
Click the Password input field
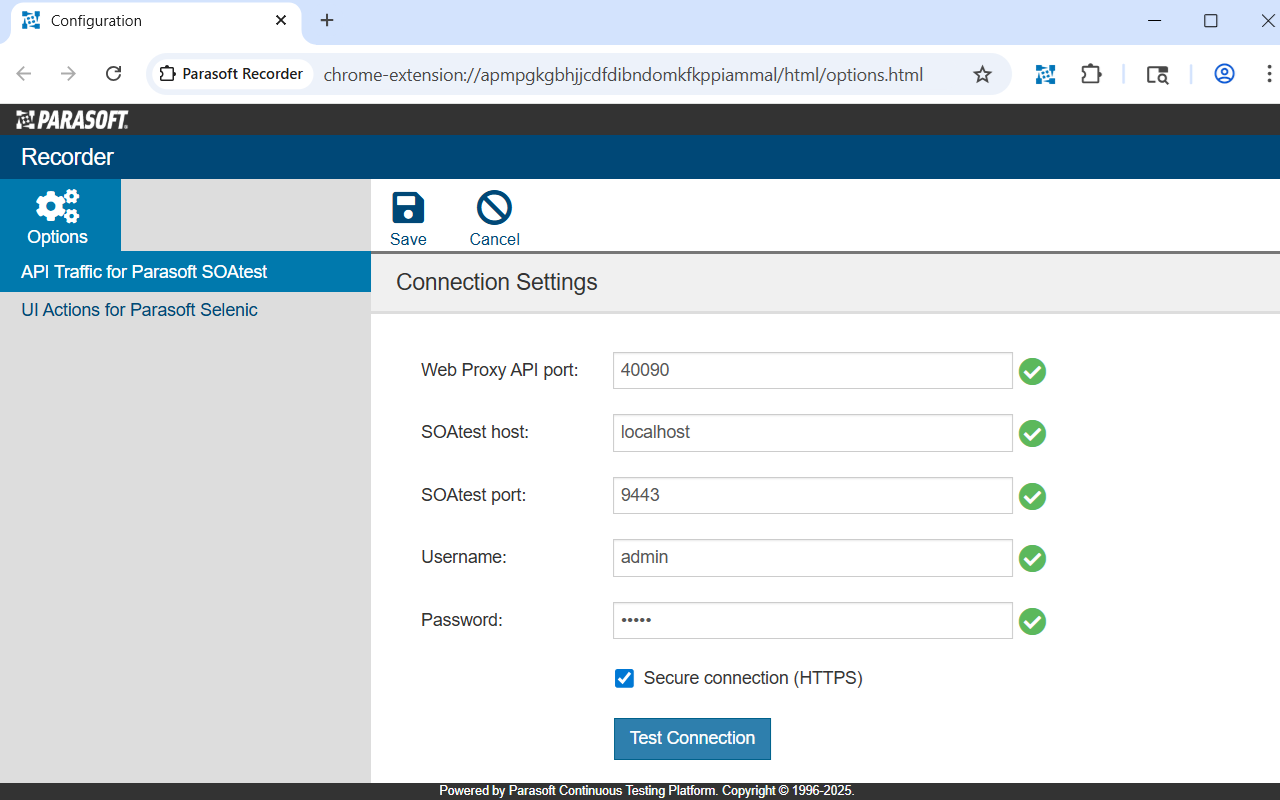pyautogui.click(x=812, y=620)
